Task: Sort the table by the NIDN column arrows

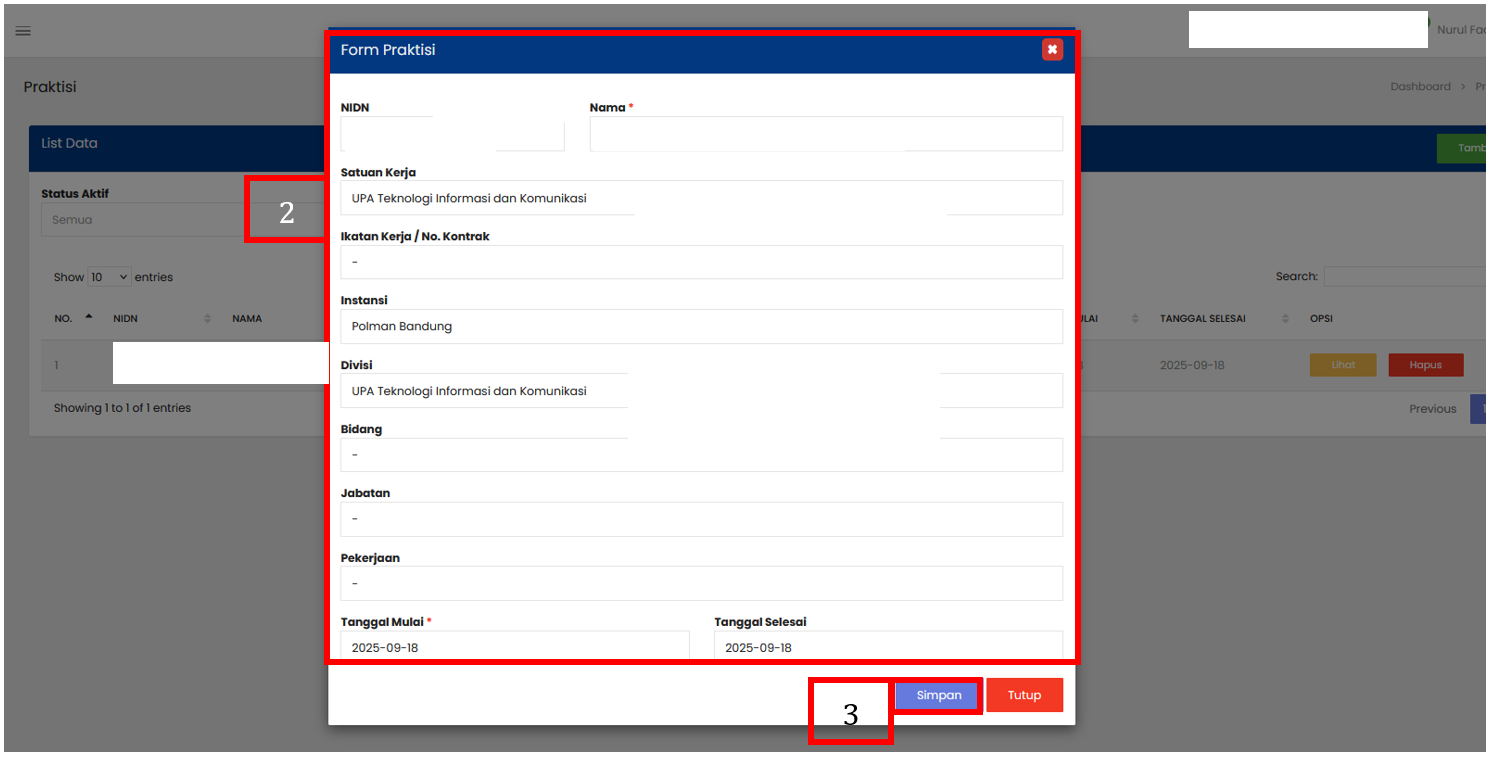Action: point(207,319)
